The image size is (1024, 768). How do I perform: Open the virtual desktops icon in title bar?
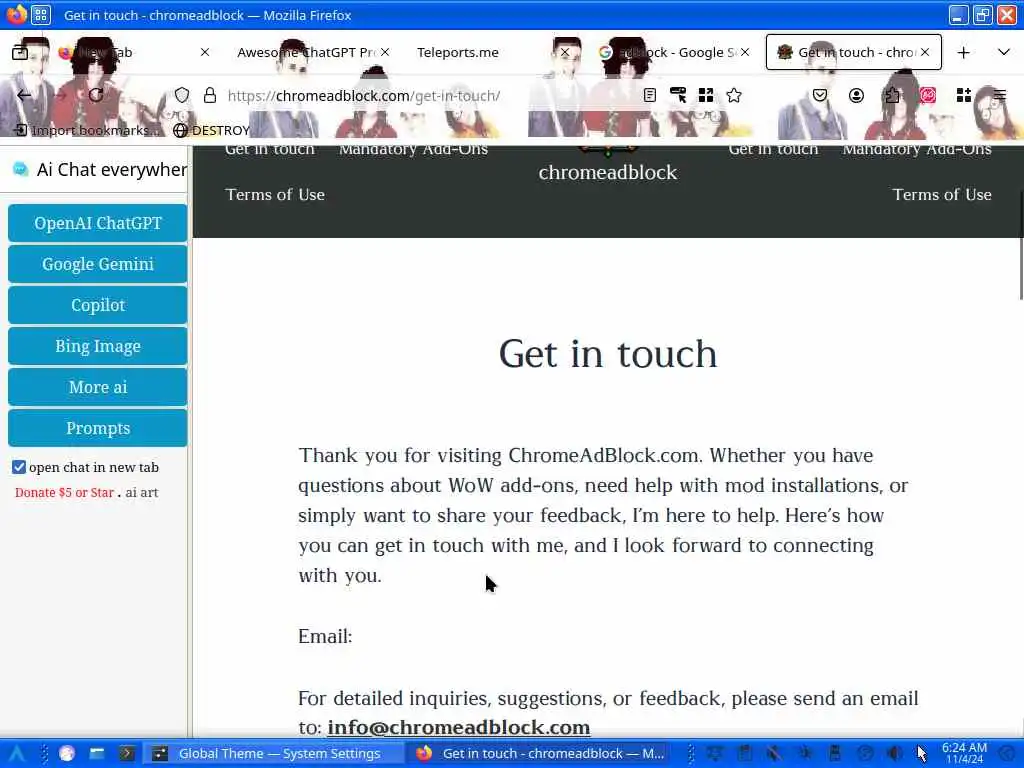pyautogui.click(x=41, y=14)
